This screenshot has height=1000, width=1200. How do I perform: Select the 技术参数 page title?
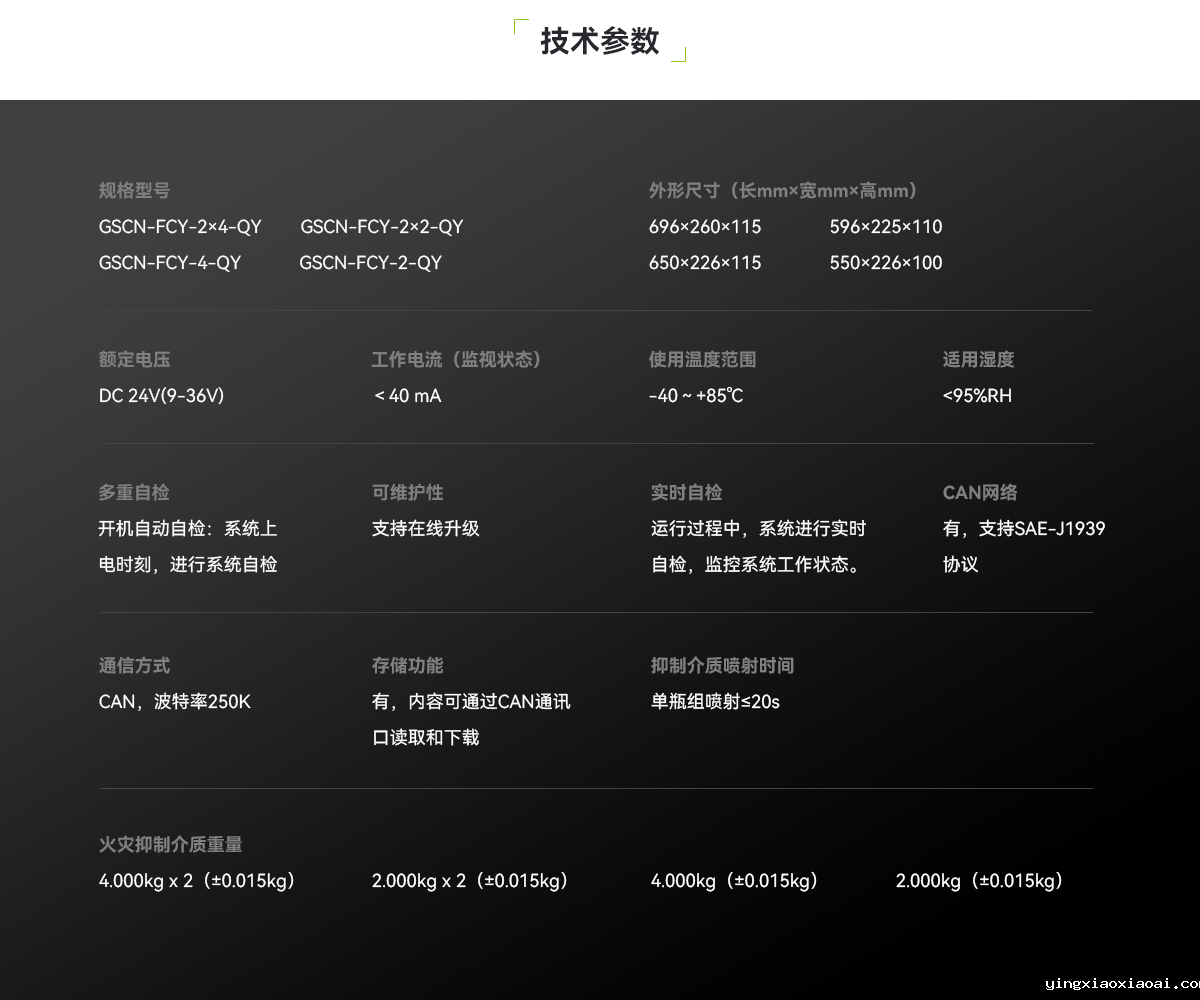(x=598, y=41)
